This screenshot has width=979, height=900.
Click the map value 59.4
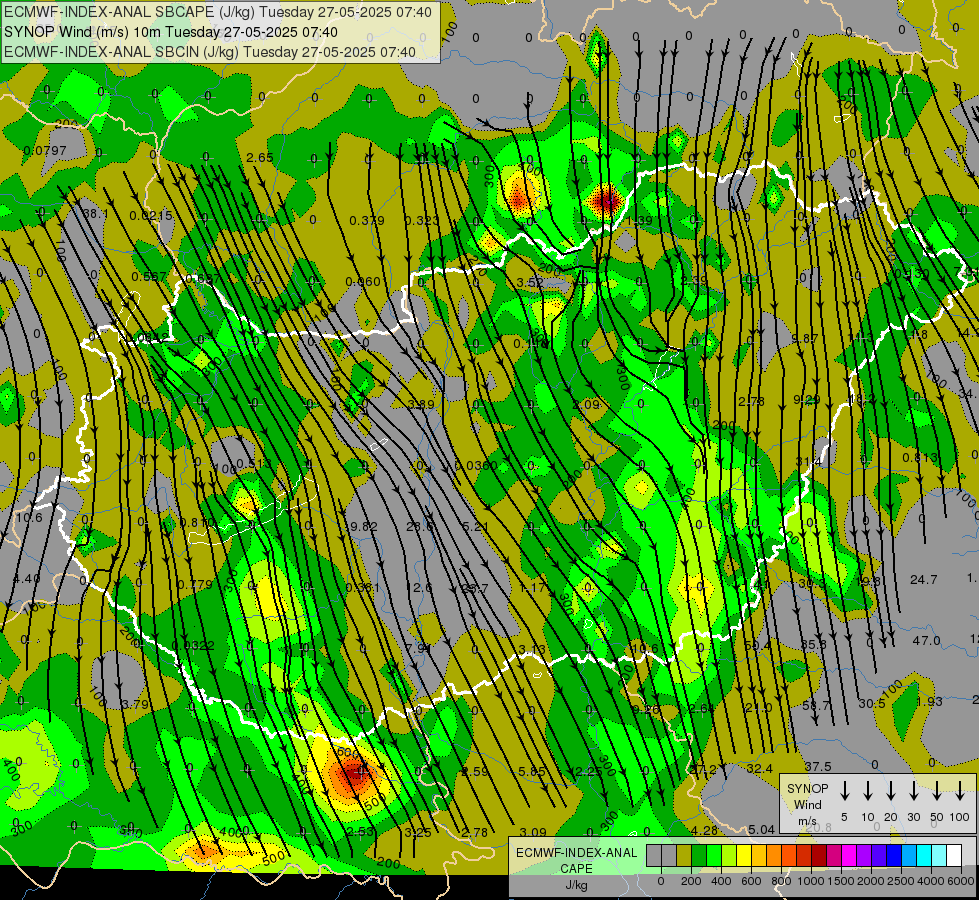click(758, 645)
